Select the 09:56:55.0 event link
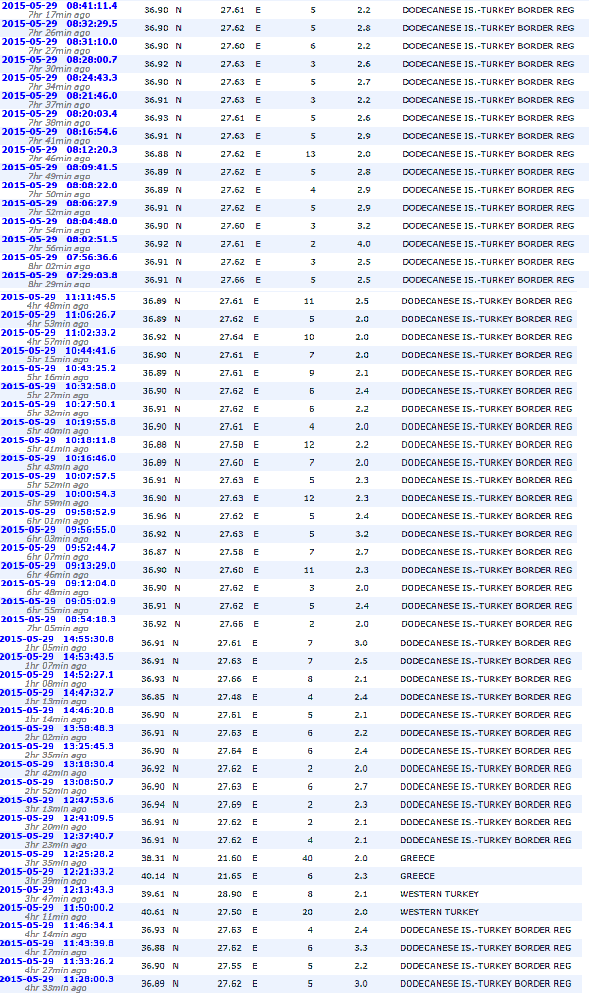Image resolution: width=590 pixels, height=996 pixels. [58, 530]
